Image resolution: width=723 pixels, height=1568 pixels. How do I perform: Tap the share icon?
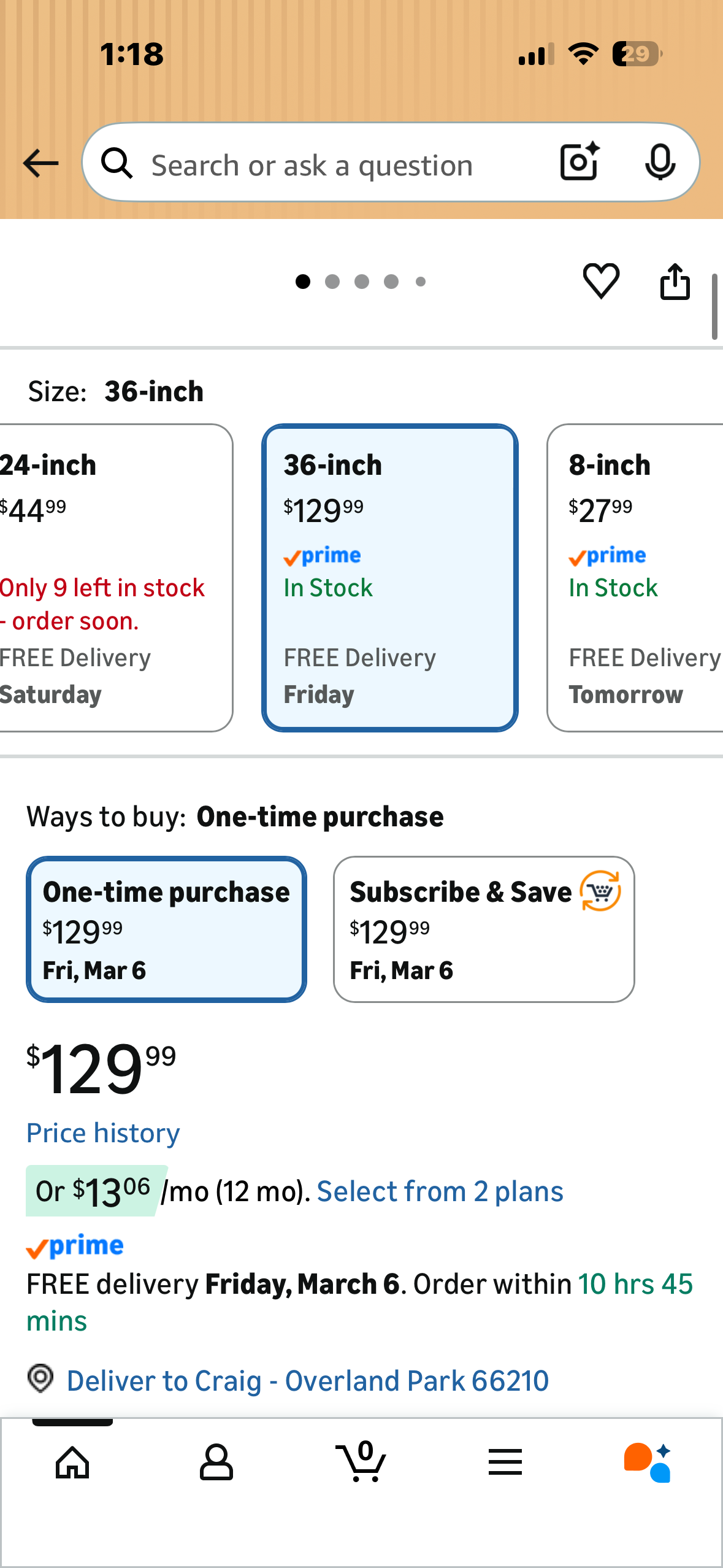pyautogui.click(x=675, y=282)
